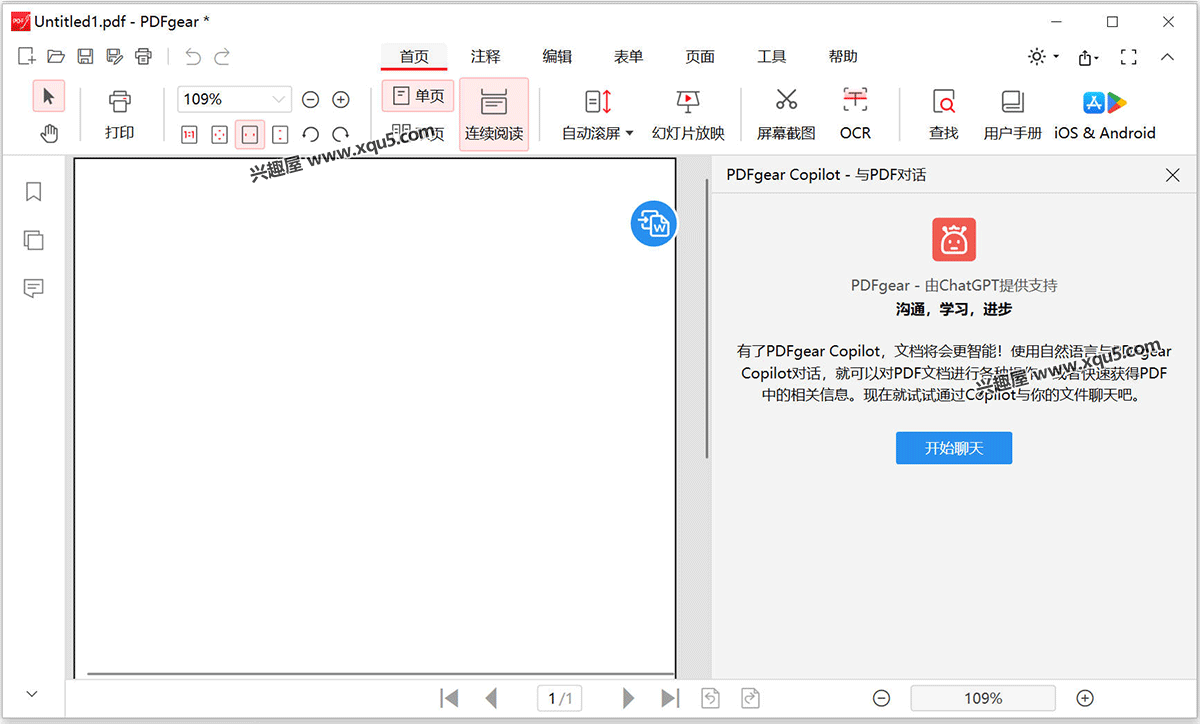Viewport: 1200px width, 724px height.
Task: Open the 查找 find tool
Action: (943, 114)
